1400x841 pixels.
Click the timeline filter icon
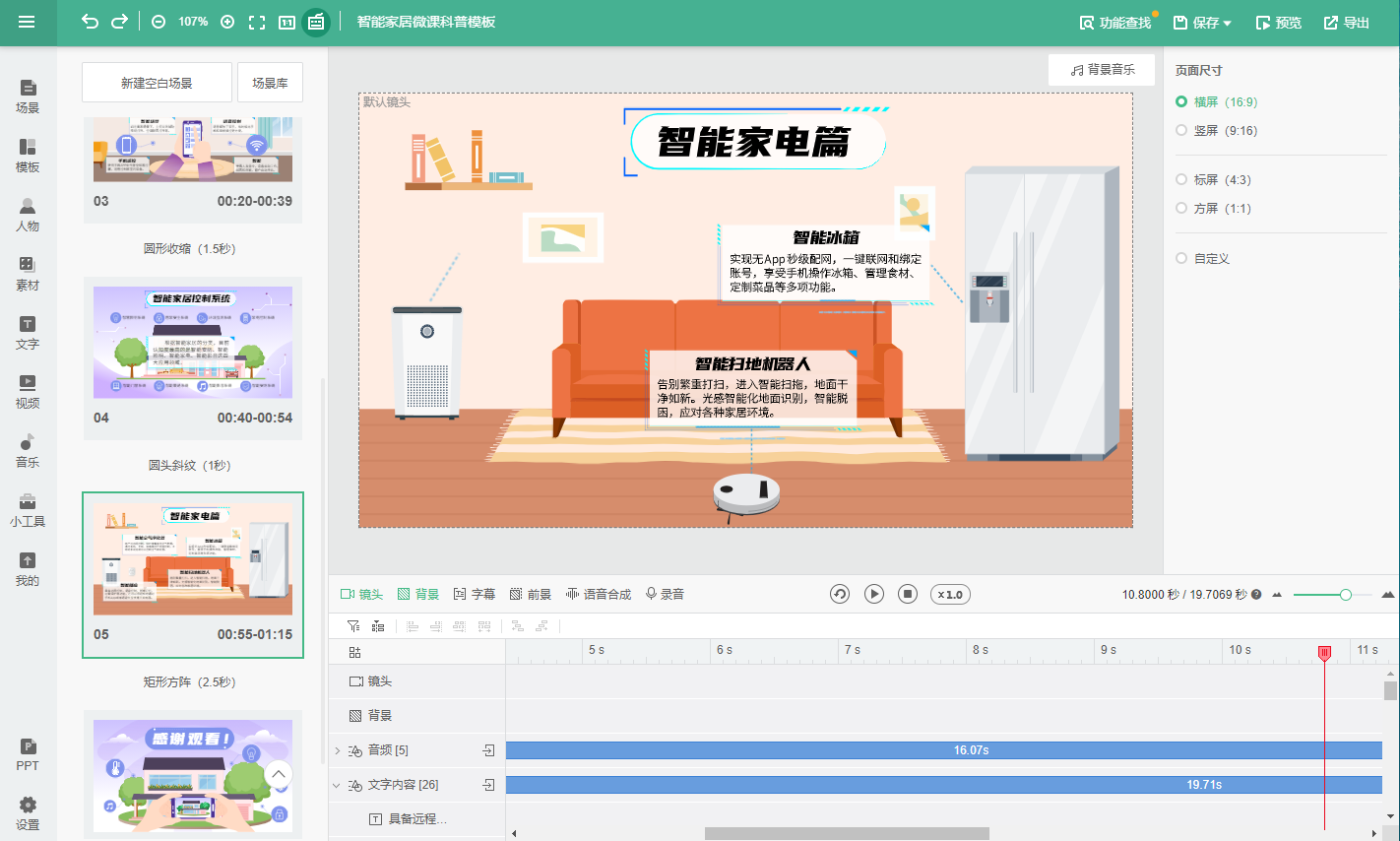point(353,626)
